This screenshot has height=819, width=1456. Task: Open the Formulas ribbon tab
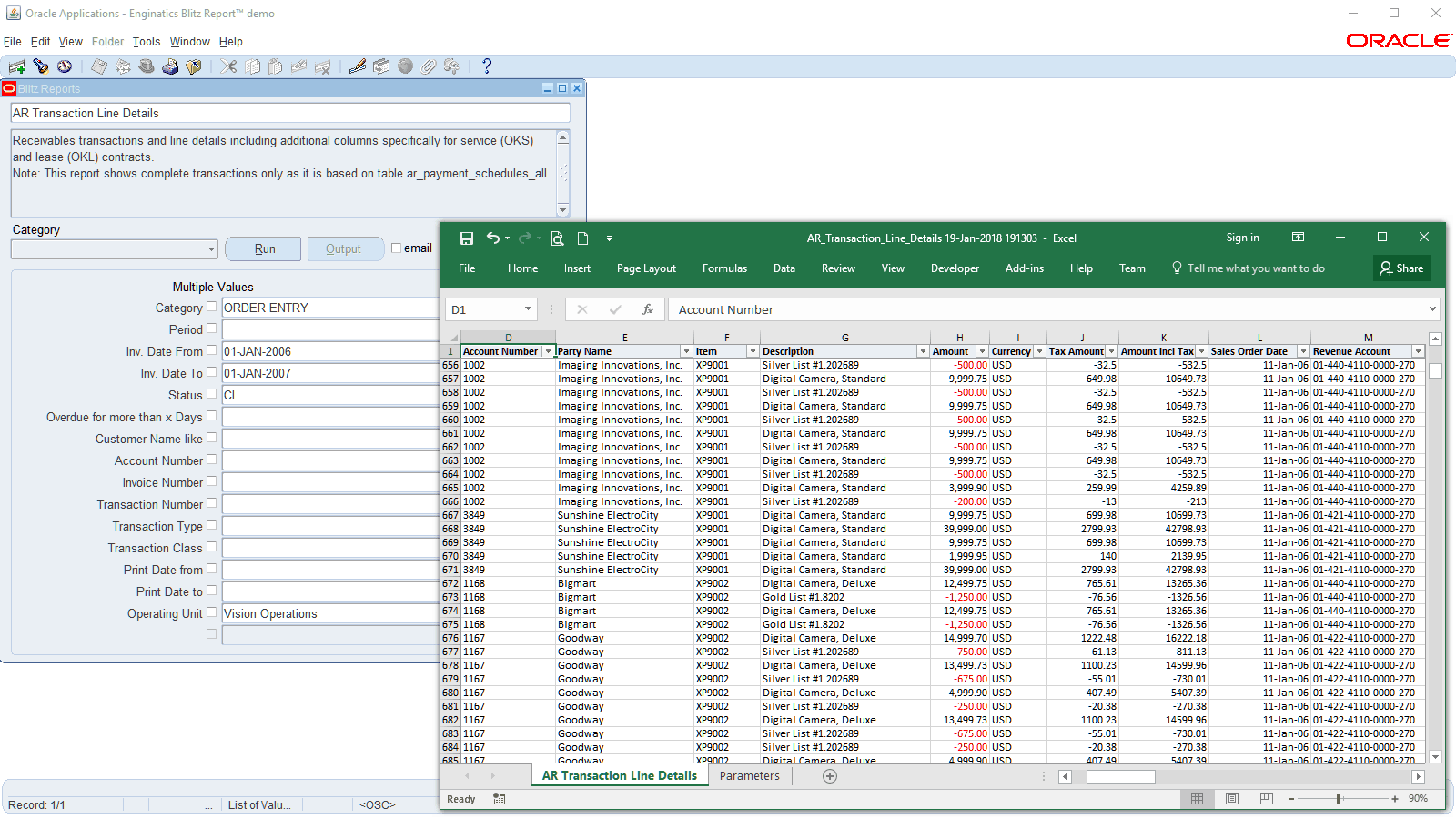[x=724, y=268]
